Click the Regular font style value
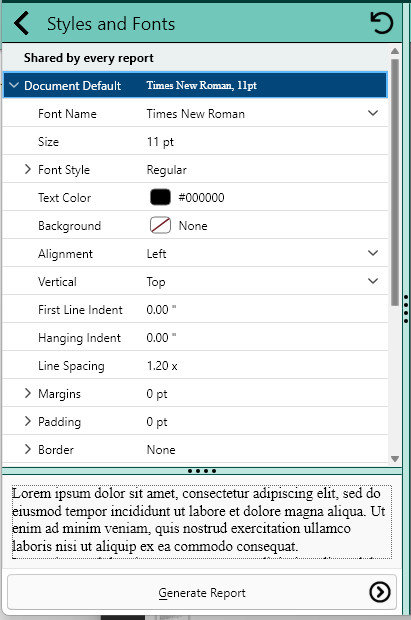 click(167, 170)
